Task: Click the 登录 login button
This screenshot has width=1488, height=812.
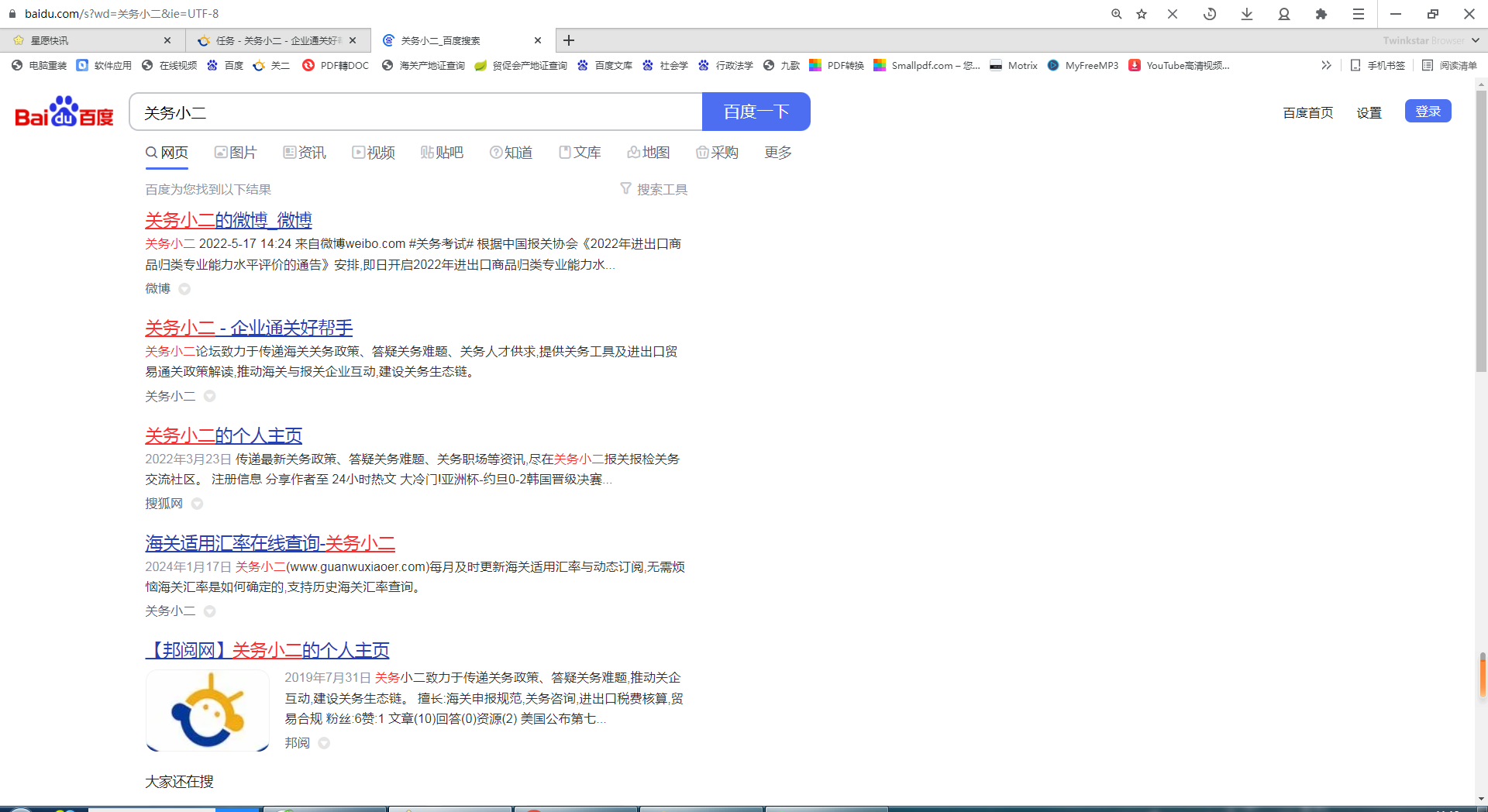Action: click(1428, 112)
